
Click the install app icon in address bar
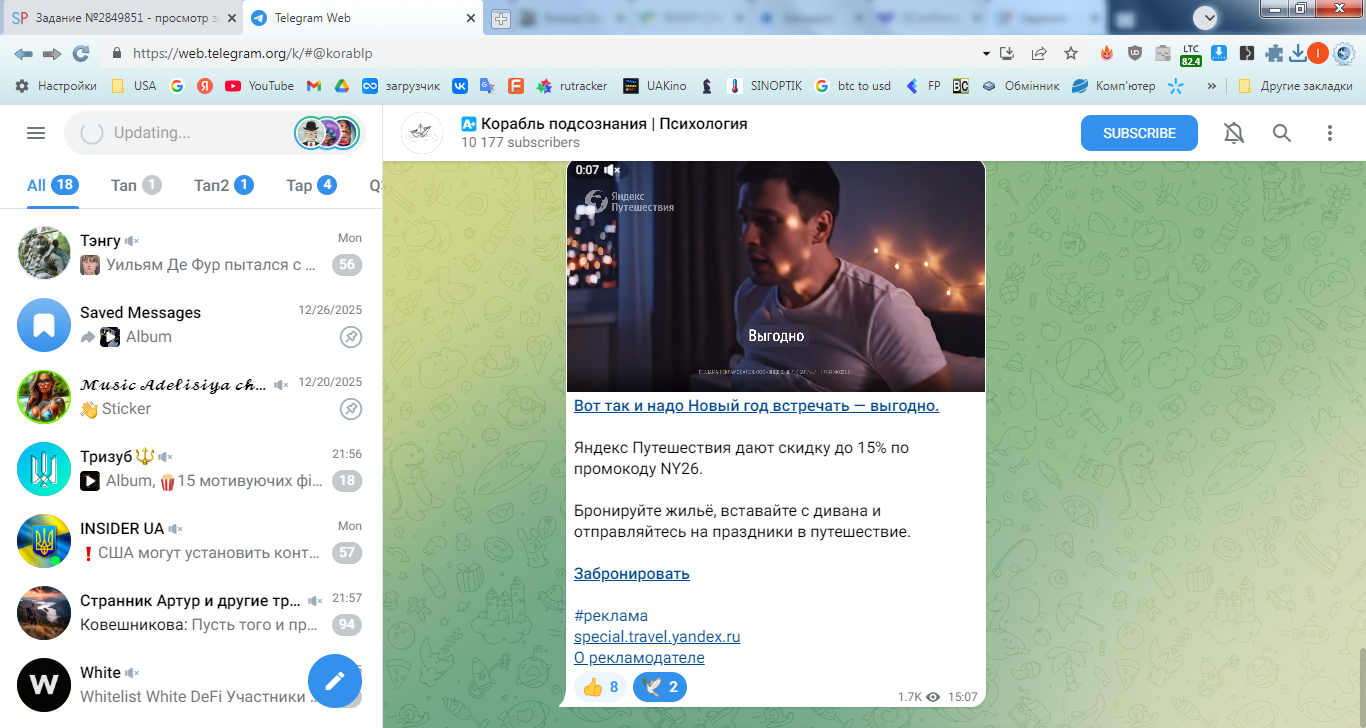(x=1007, y=53)
